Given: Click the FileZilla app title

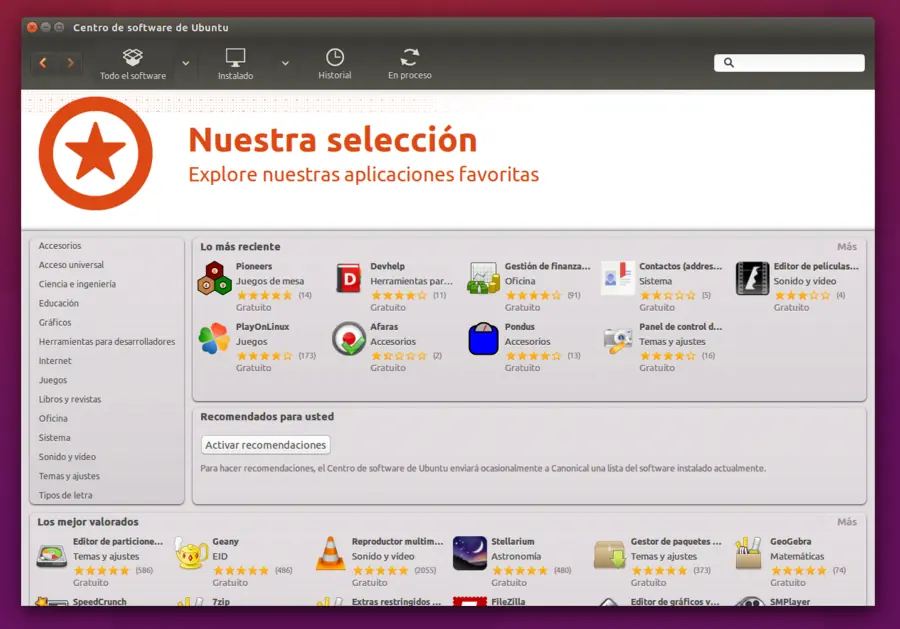Looking at the screenshot, I should point(508,601).
